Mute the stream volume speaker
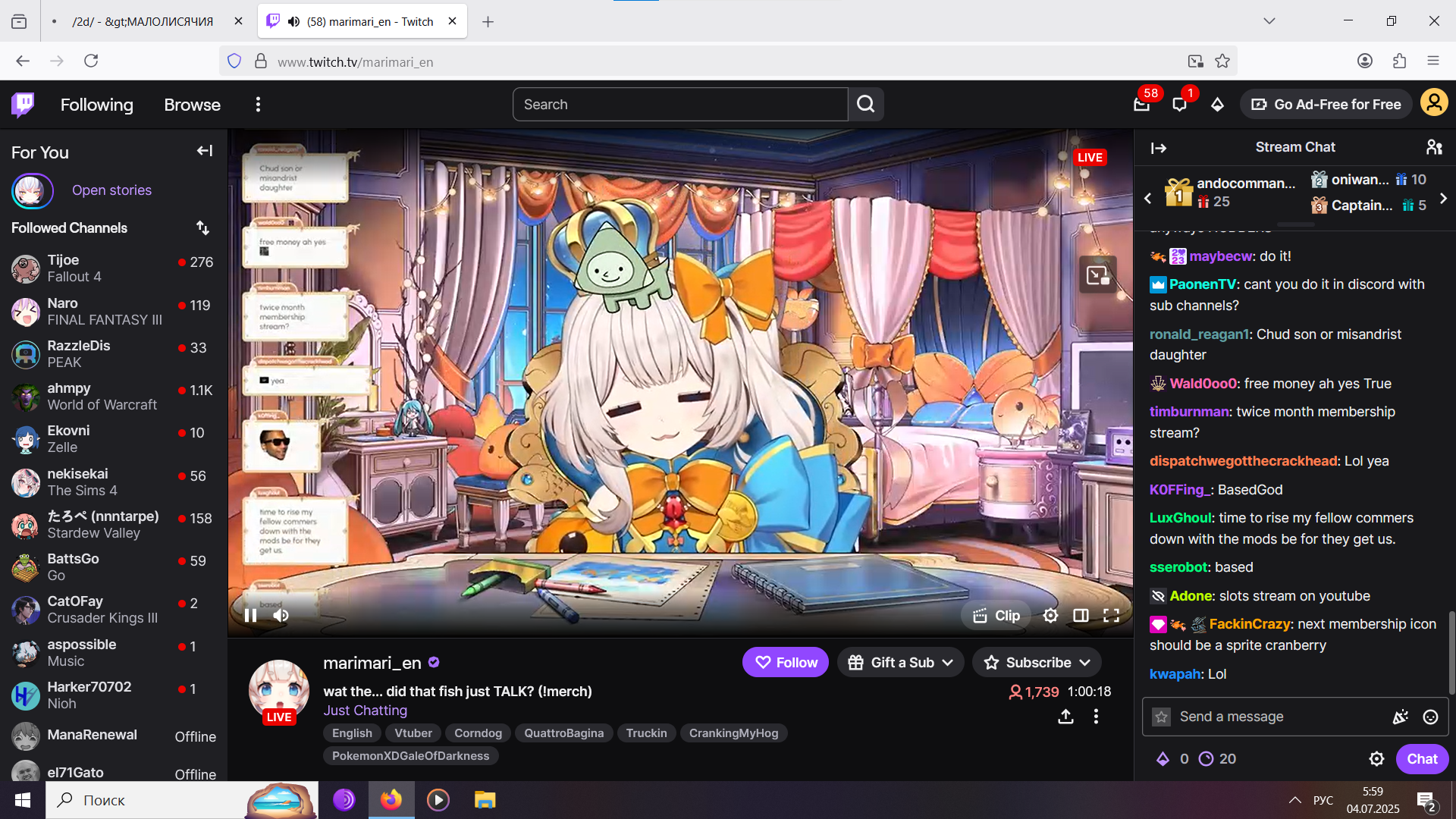 click(x=281, y=616)
